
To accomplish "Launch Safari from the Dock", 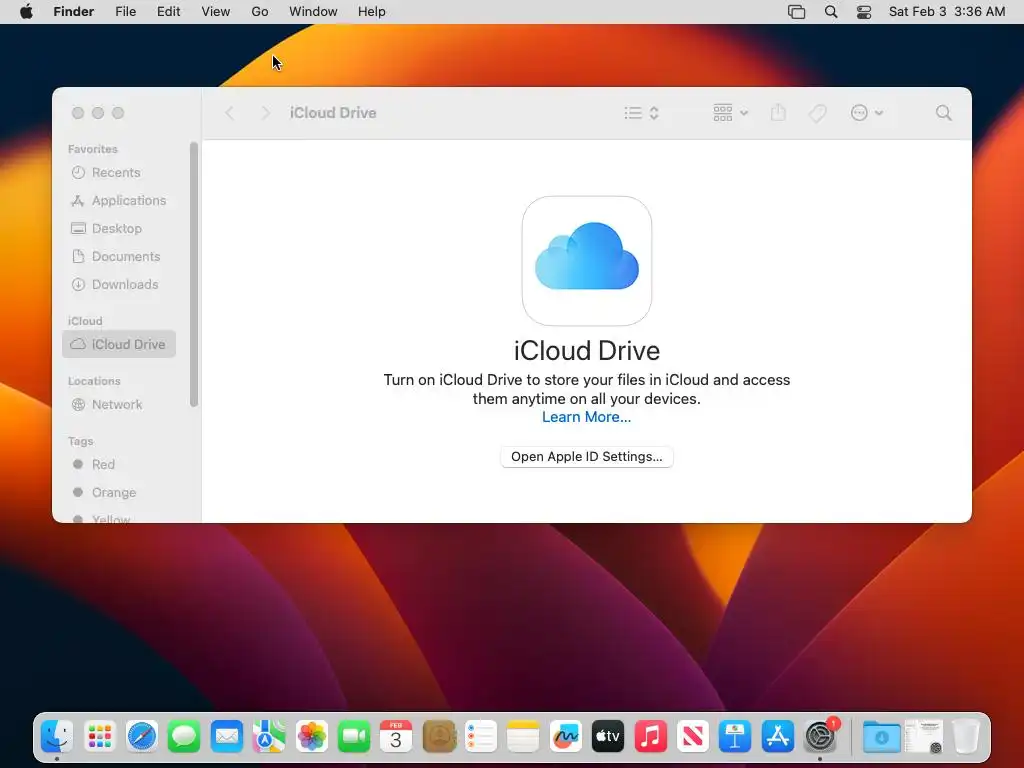I will click(x=142, y=737).
